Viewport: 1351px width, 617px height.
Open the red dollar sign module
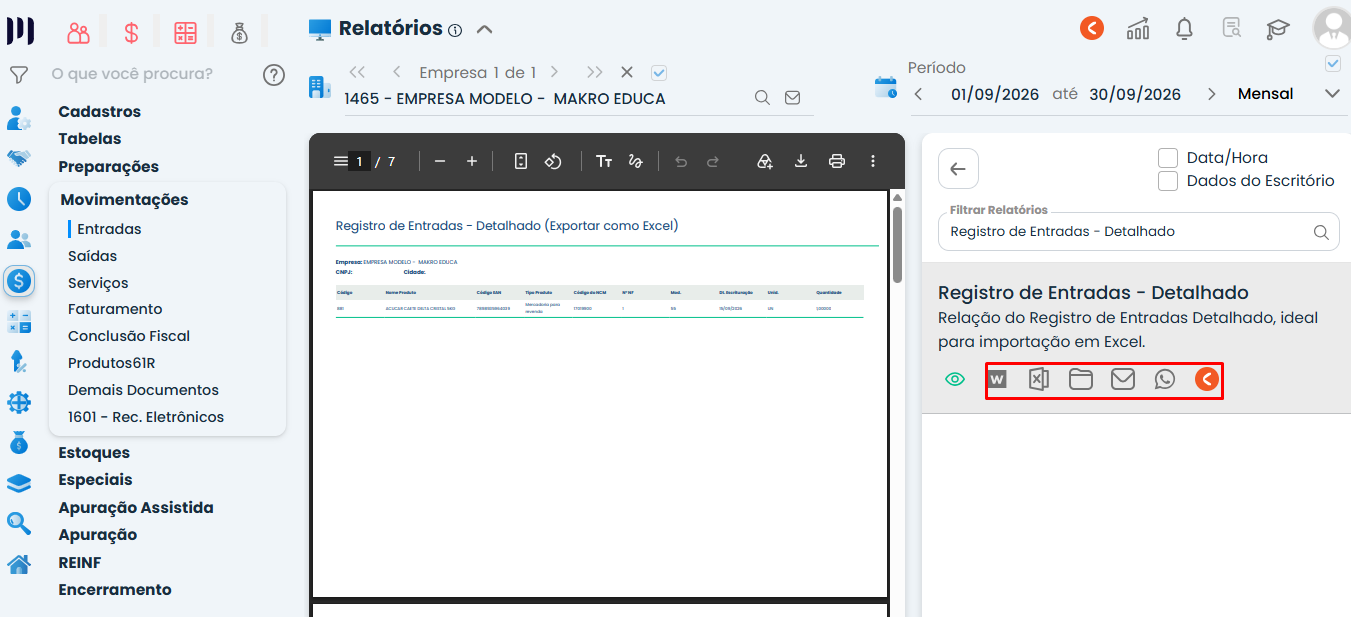131,33
